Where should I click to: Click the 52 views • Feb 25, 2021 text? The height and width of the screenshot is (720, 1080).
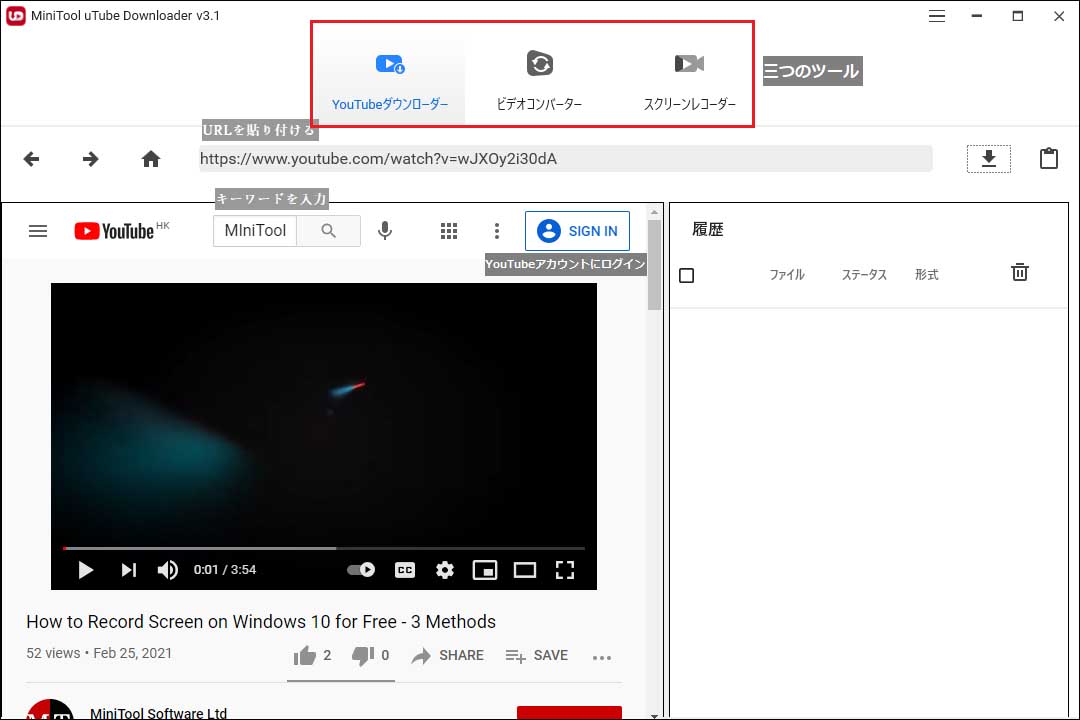pyautogui.click(x=99, y=653)
